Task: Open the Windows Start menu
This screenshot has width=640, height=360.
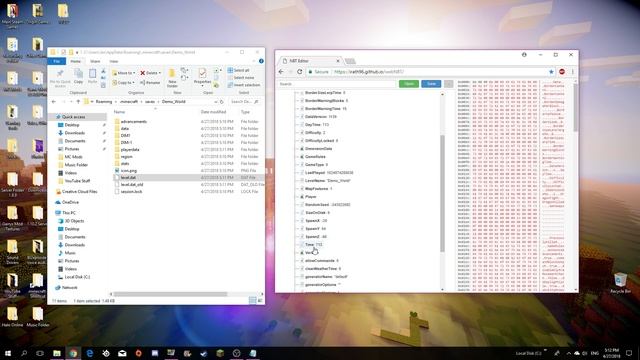Action: (8, 353)
